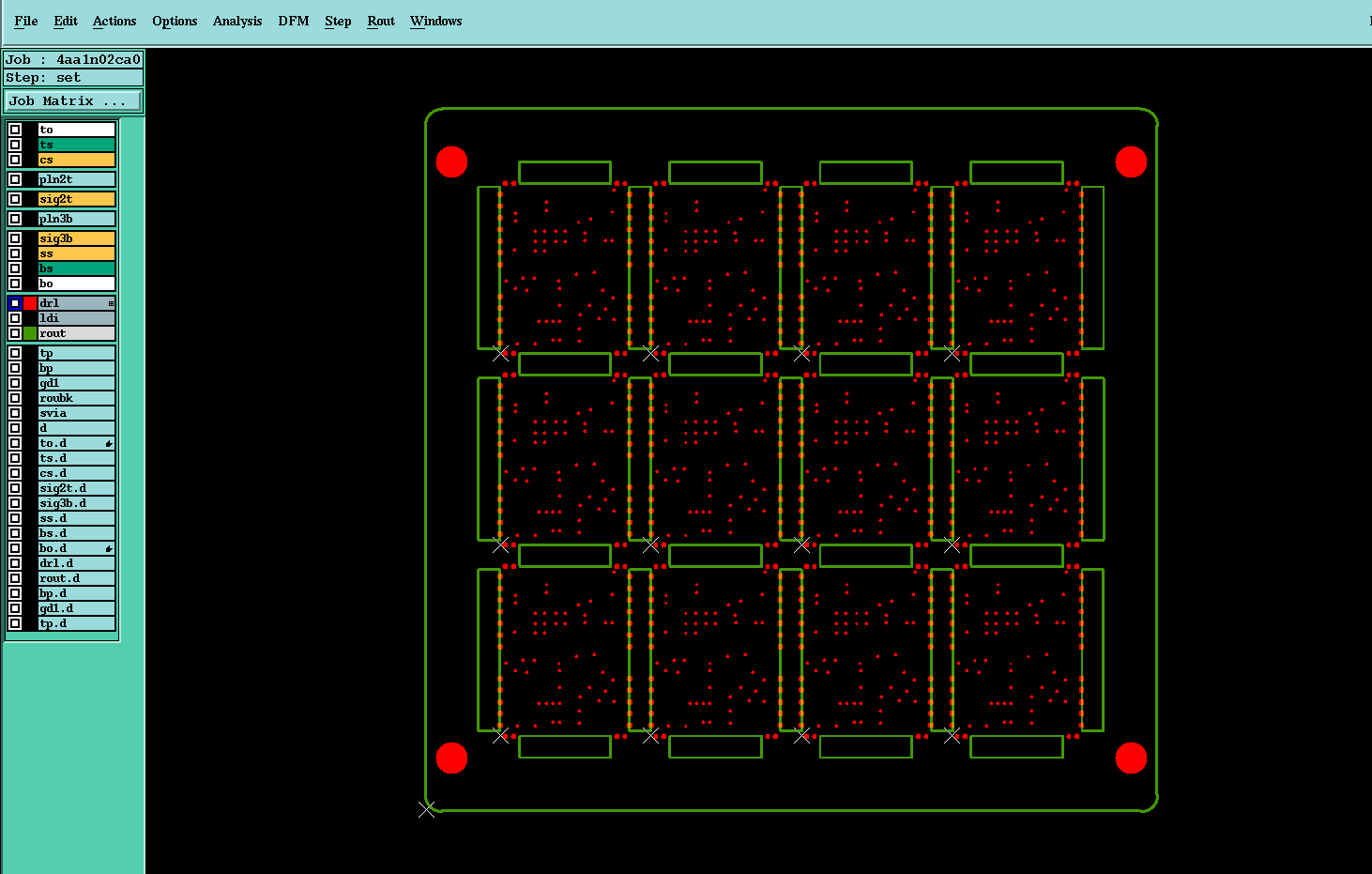Open the Actions menu
The width and height of the screenshot is (1372, 874).
(x=114, y=21)
